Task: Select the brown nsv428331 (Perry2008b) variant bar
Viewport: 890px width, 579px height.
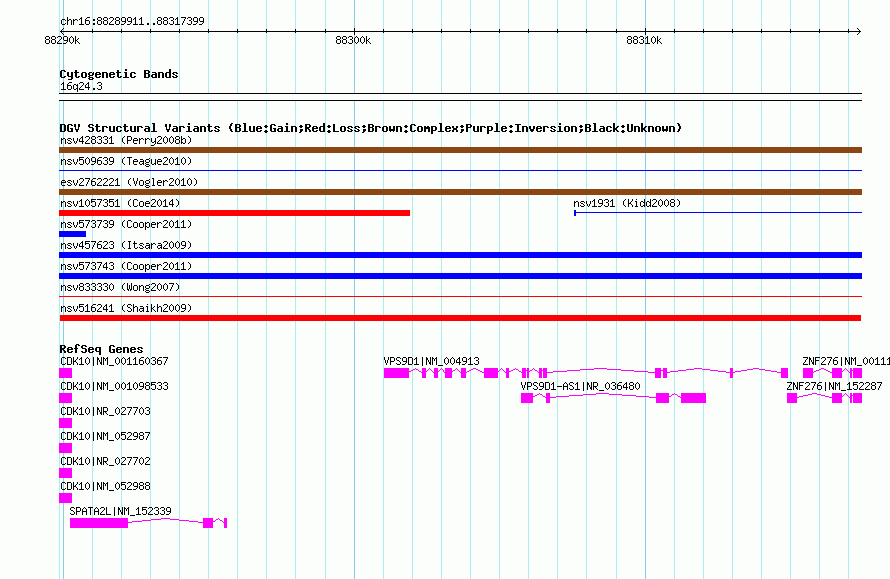Action: (460, 150)
